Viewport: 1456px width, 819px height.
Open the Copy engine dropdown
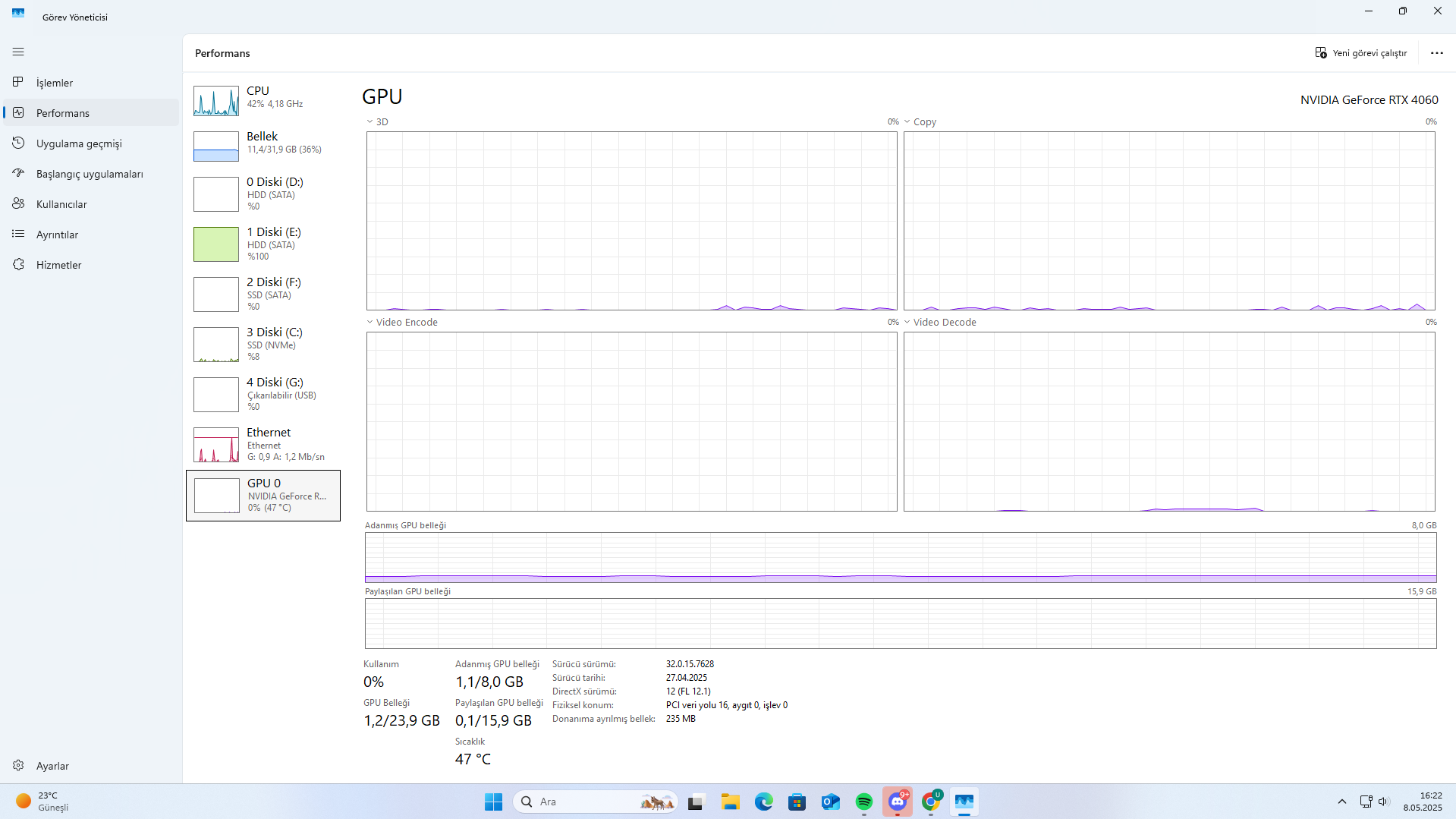[x=920, y=121]
